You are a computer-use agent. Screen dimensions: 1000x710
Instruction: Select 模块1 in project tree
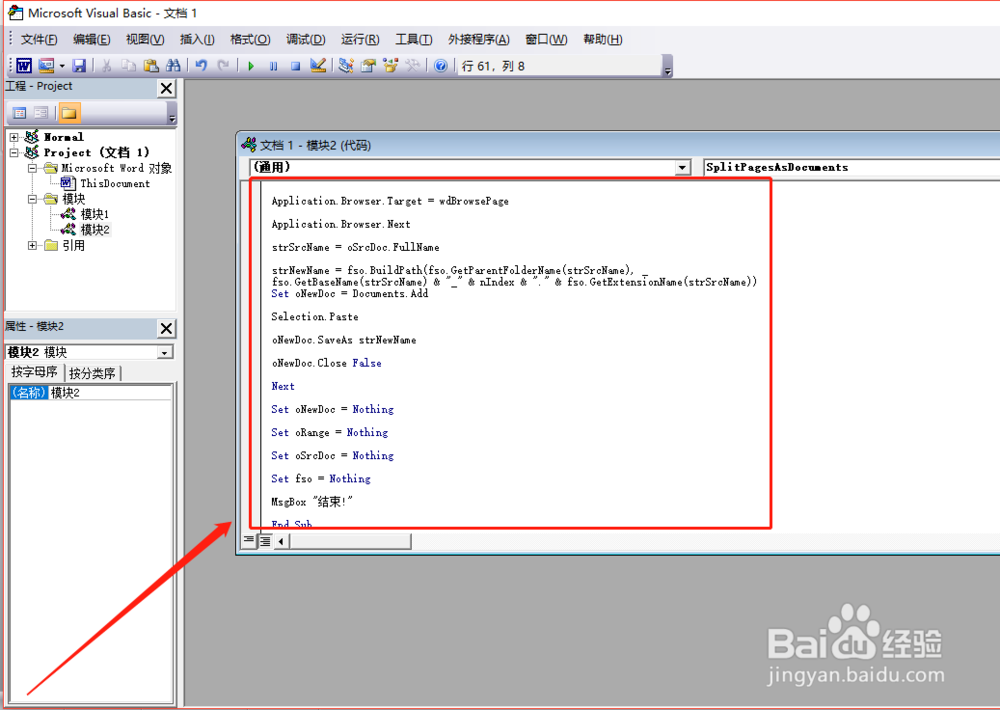[95, 214]
